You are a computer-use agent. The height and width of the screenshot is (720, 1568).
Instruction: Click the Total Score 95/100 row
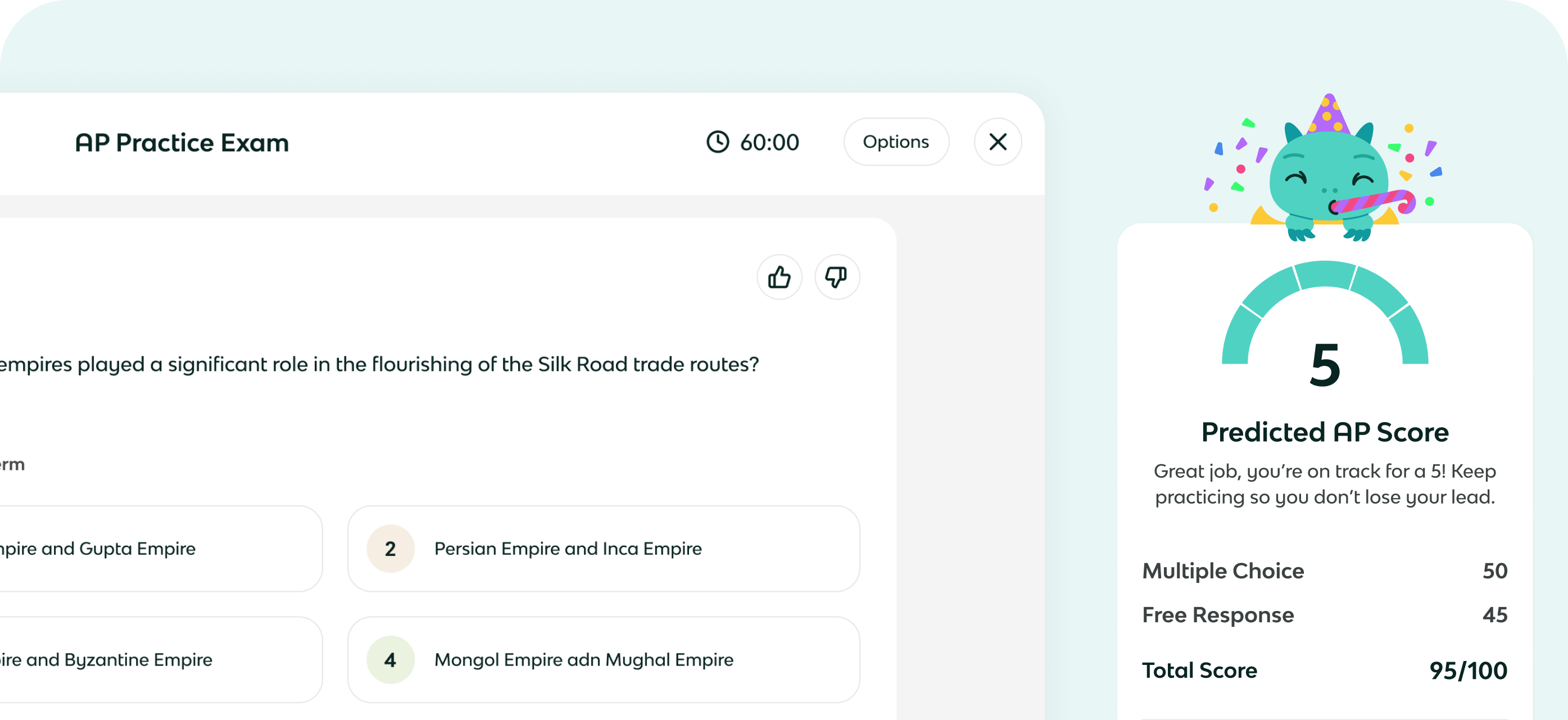(x=1325, y=670)
